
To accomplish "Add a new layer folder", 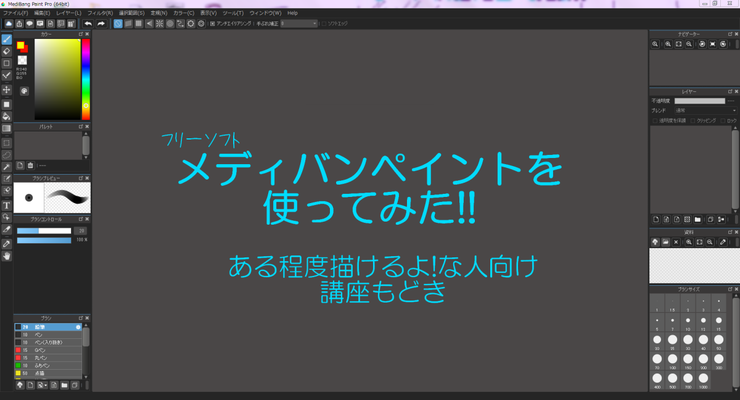I will pos(698,219).
